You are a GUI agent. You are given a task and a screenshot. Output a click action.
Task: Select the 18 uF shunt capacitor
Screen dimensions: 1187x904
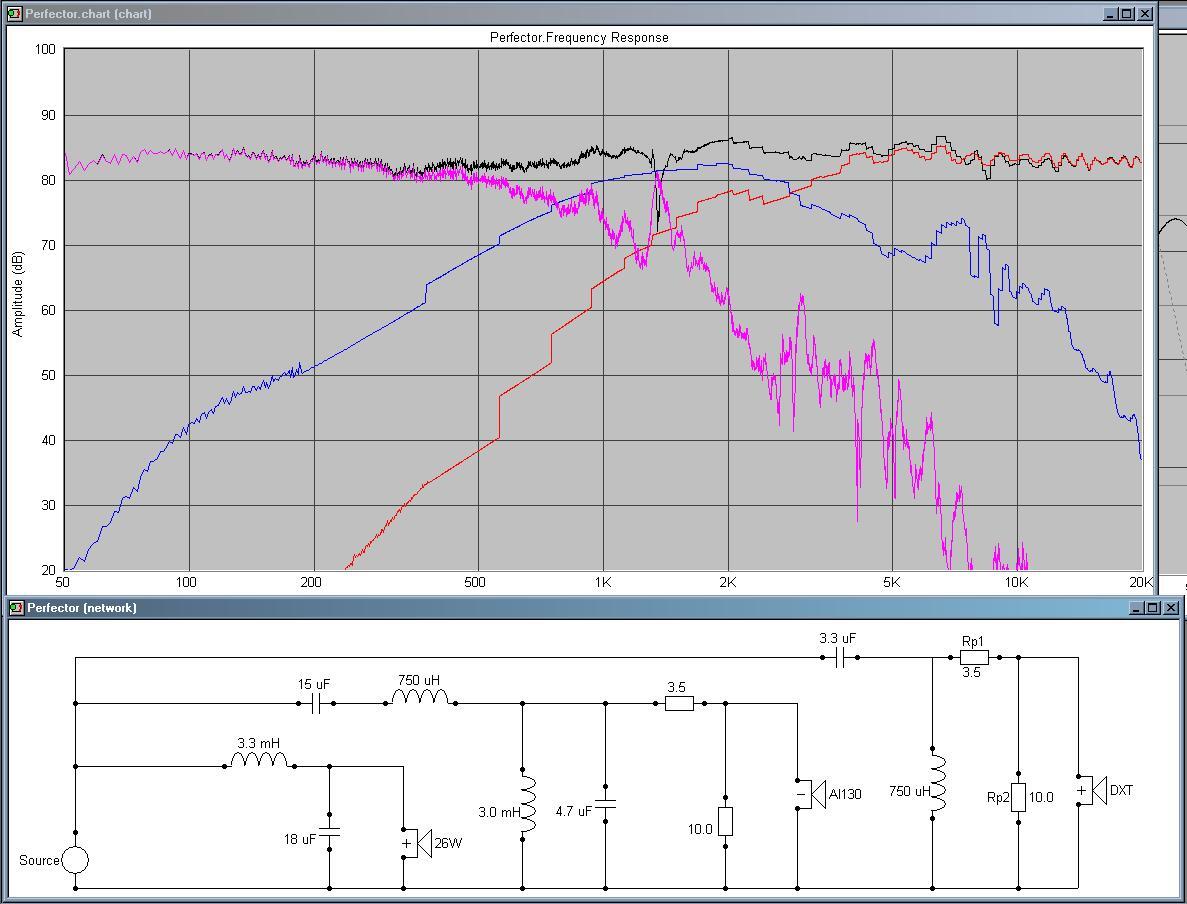329,833
